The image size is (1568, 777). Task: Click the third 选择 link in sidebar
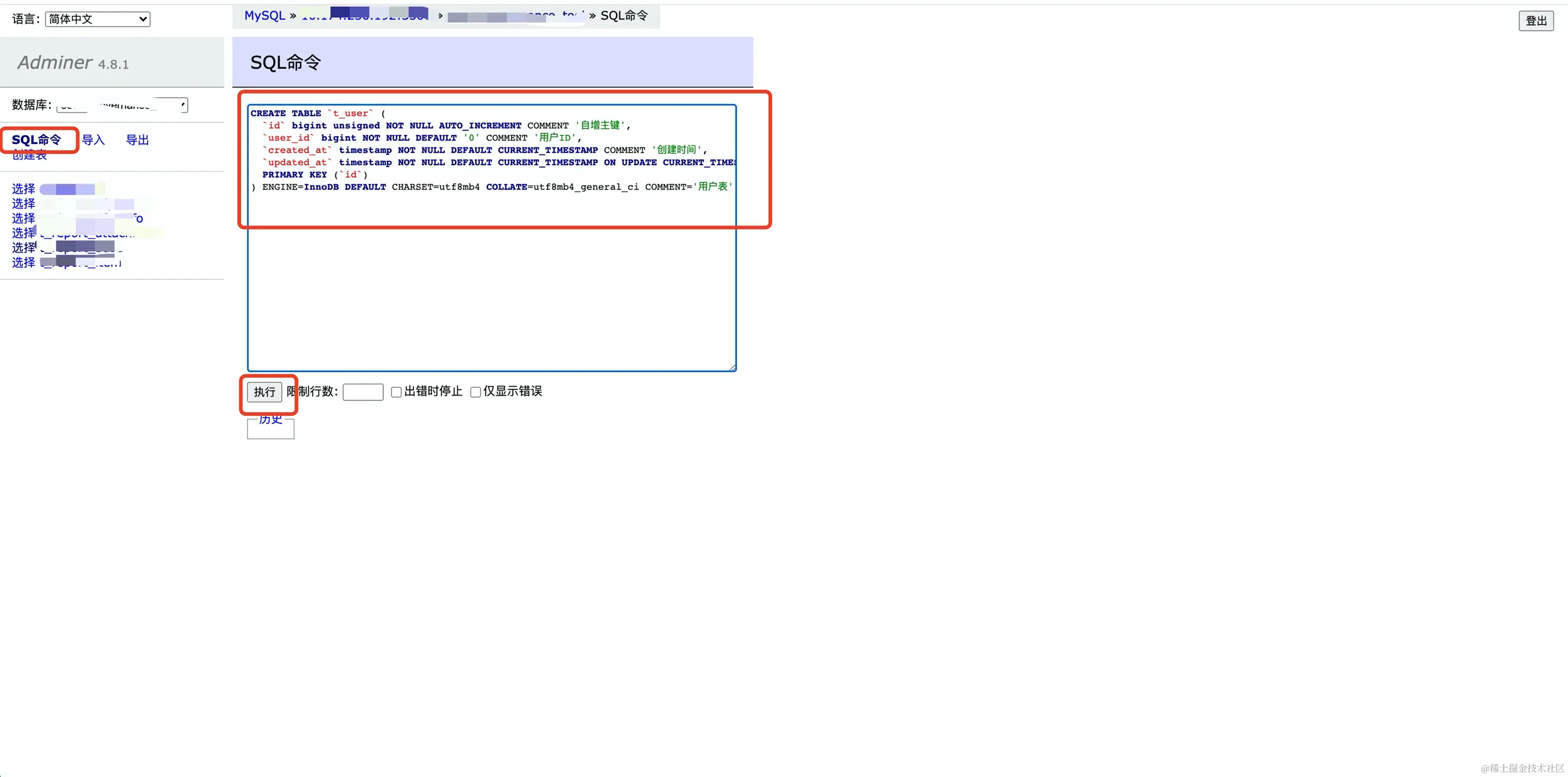23,218
